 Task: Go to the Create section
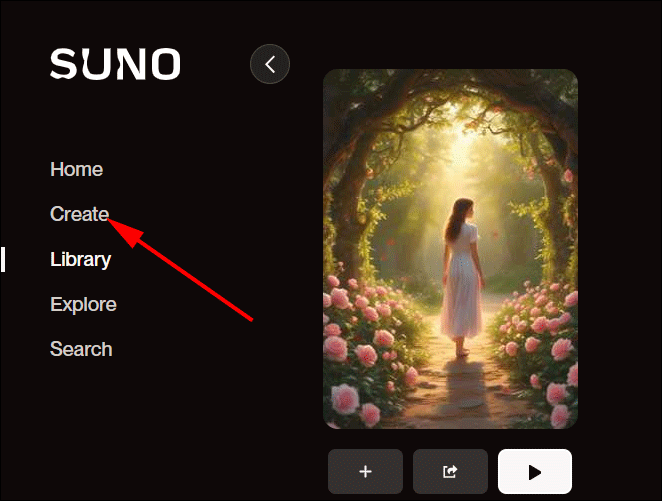[79, 214]
